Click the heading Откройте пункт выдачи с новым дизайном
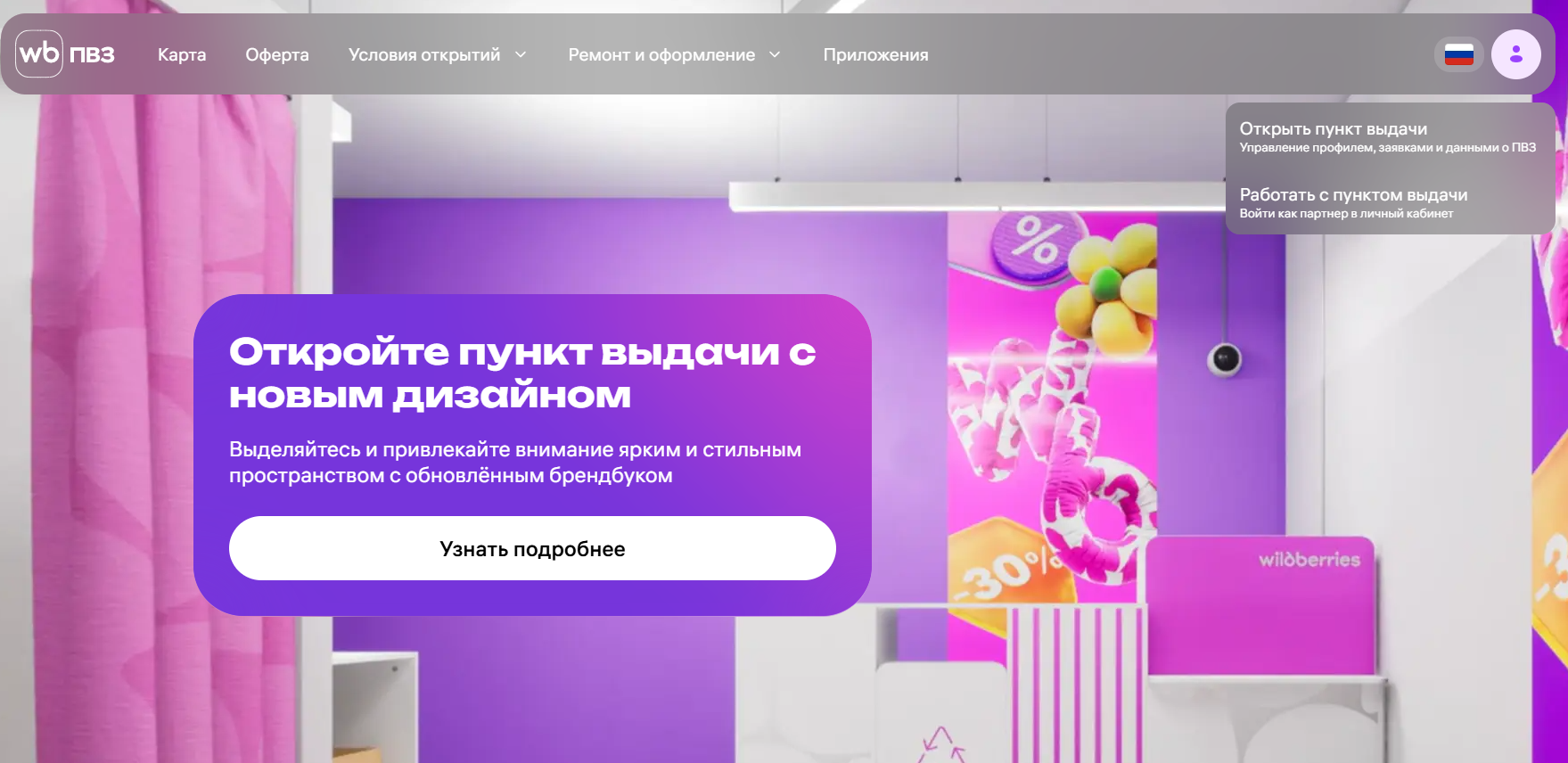Image resolution: width=1568 pixels, height=763 pixels. [x=522, y=373]
